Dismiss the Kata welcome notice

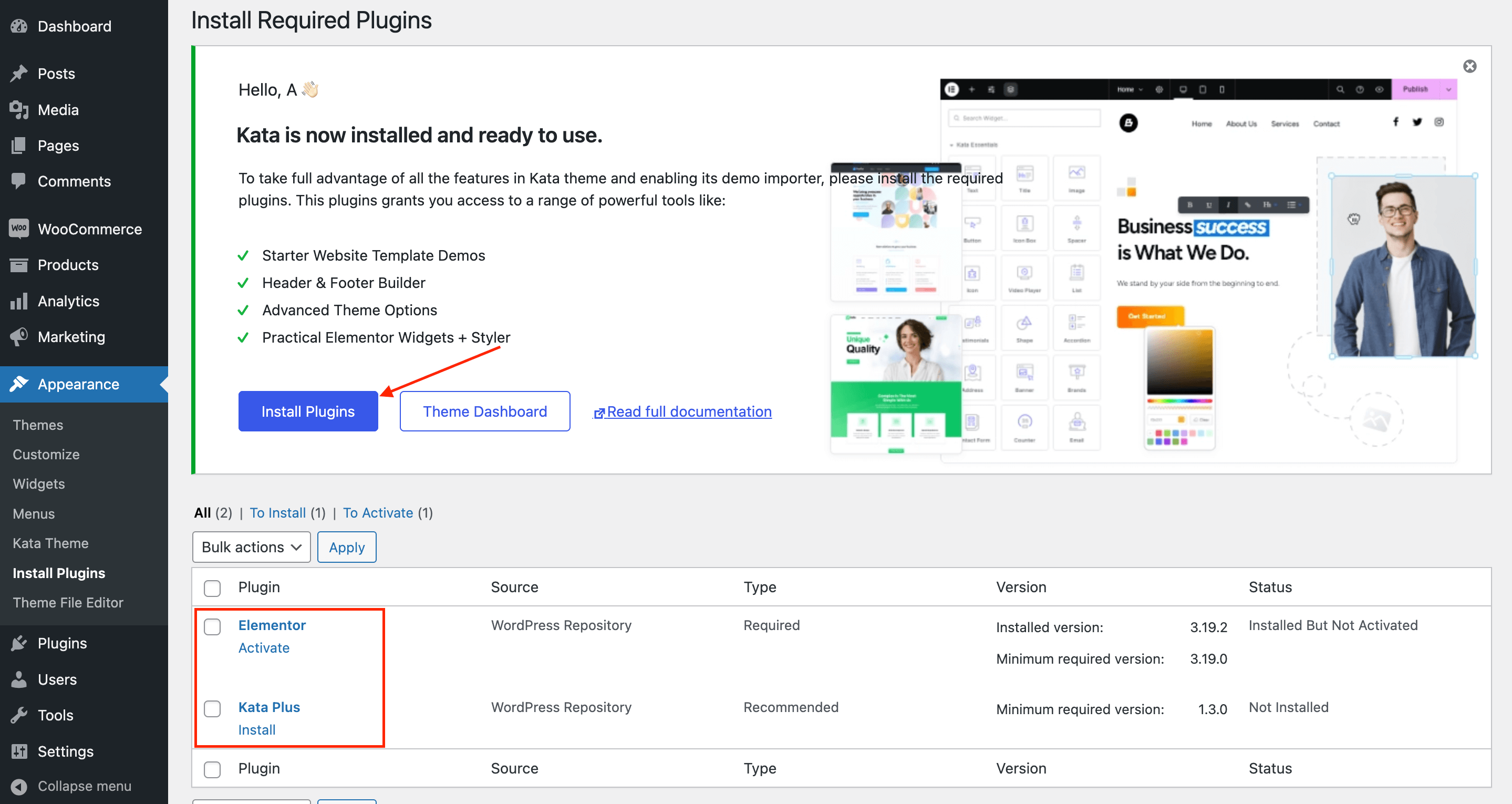[1469, 66]
